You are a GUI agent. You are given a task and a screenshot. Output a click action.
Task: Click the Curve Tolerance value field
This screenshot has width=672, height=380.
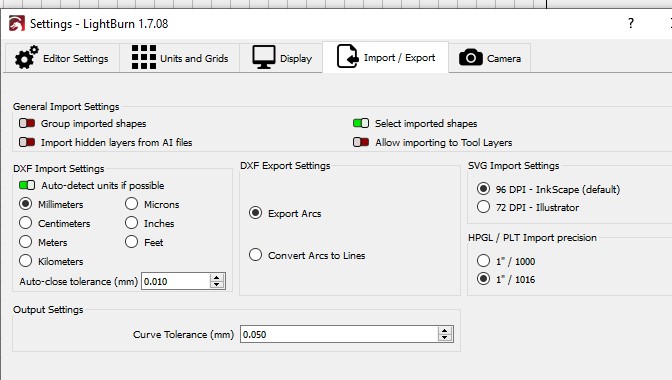coord(339,334)
